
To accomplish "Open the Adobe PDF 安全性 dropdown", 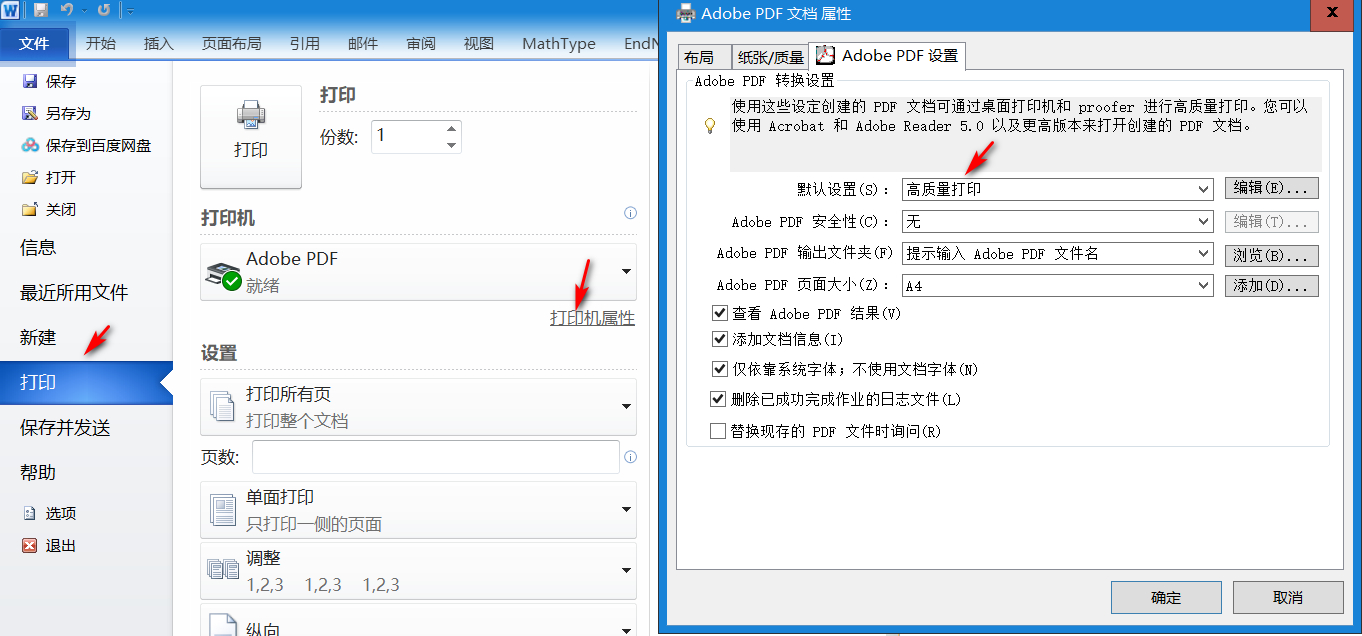I will pyautogui.click(x=1058, y=221).
